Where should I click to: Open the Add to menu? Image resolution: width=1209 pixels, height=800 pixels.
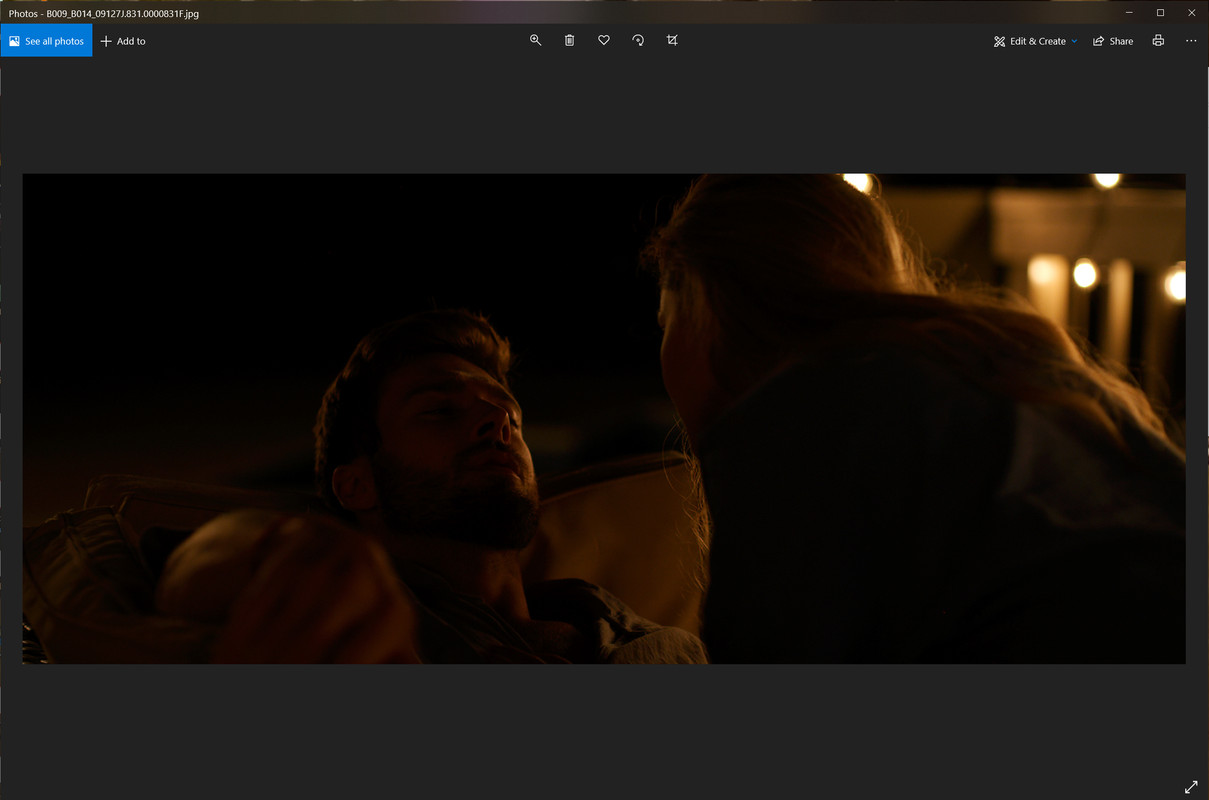click(x=123, y=41)
